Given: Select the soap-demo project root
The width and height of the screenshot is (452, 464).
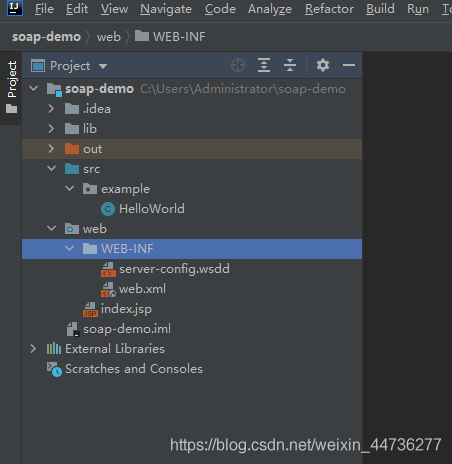Looking at the screenshot, I should 192,89.
